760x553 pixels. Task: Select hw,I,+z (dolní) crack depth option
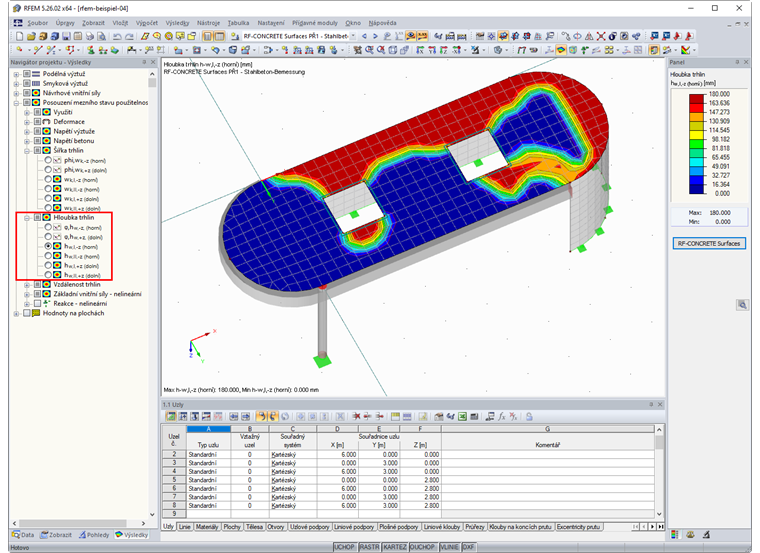click(48, 265)
